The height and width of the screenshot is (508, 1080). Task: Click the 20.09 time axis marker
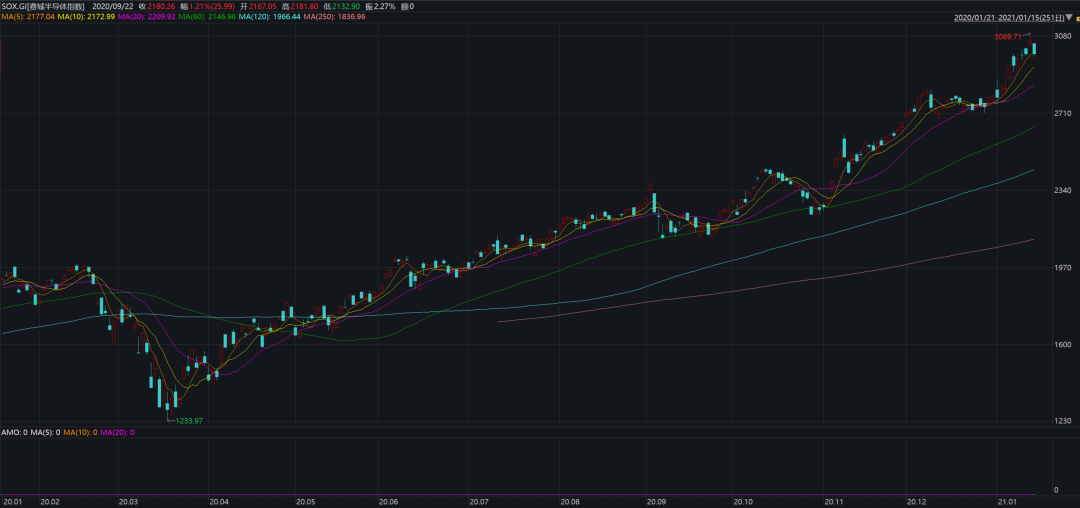(656, 502)
